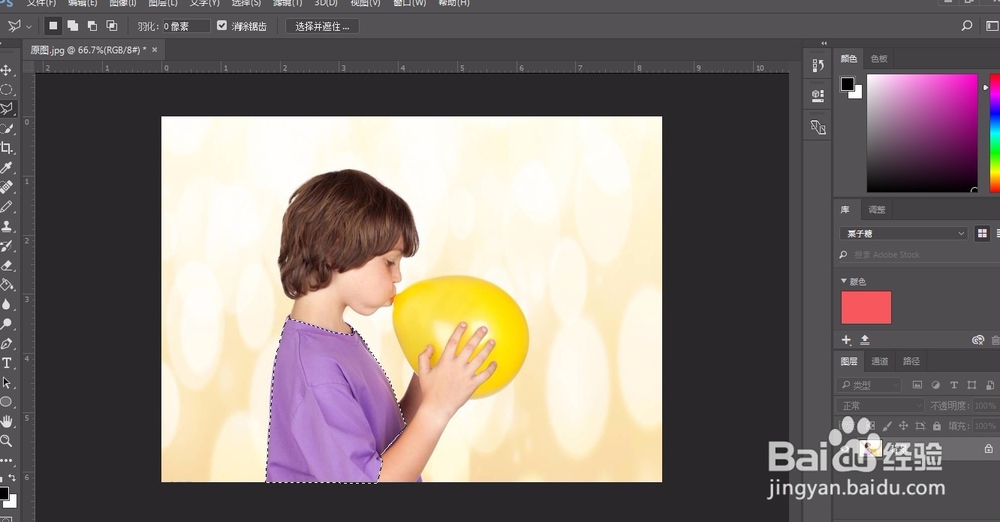Open the blend mode 正常 dropdown
1000x522 pixels.
click(x=879, y=405)
